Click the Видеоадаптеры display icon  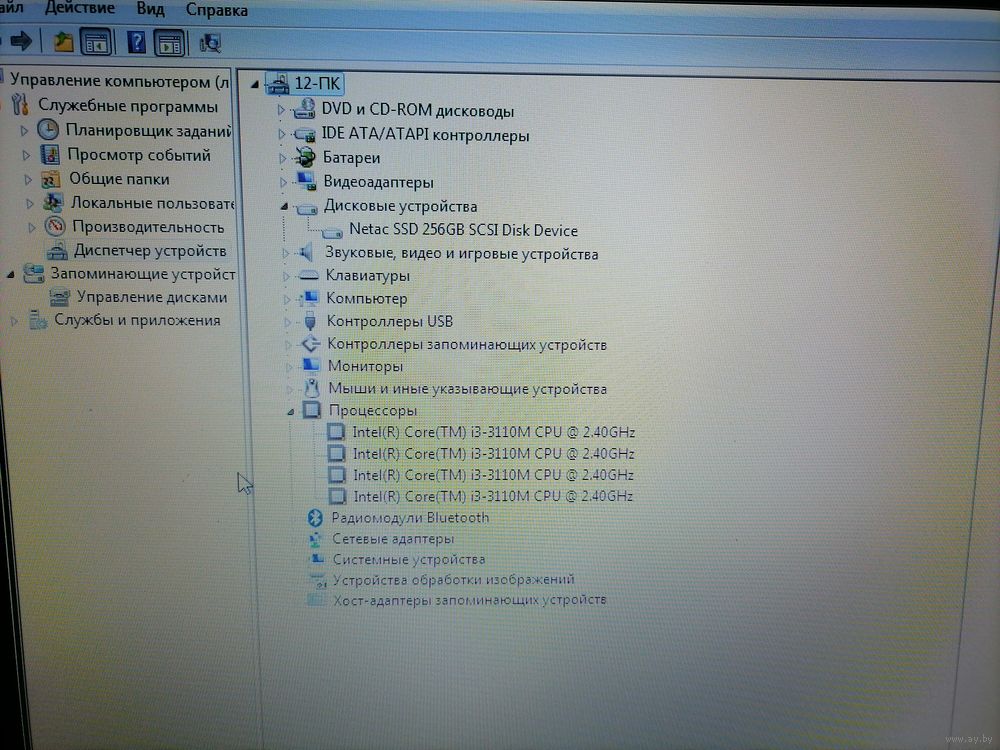click(x=306, y=181)
